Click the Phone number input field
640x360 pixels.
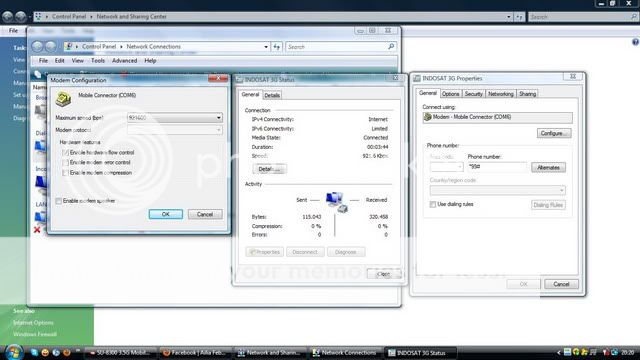coord(497,167)
